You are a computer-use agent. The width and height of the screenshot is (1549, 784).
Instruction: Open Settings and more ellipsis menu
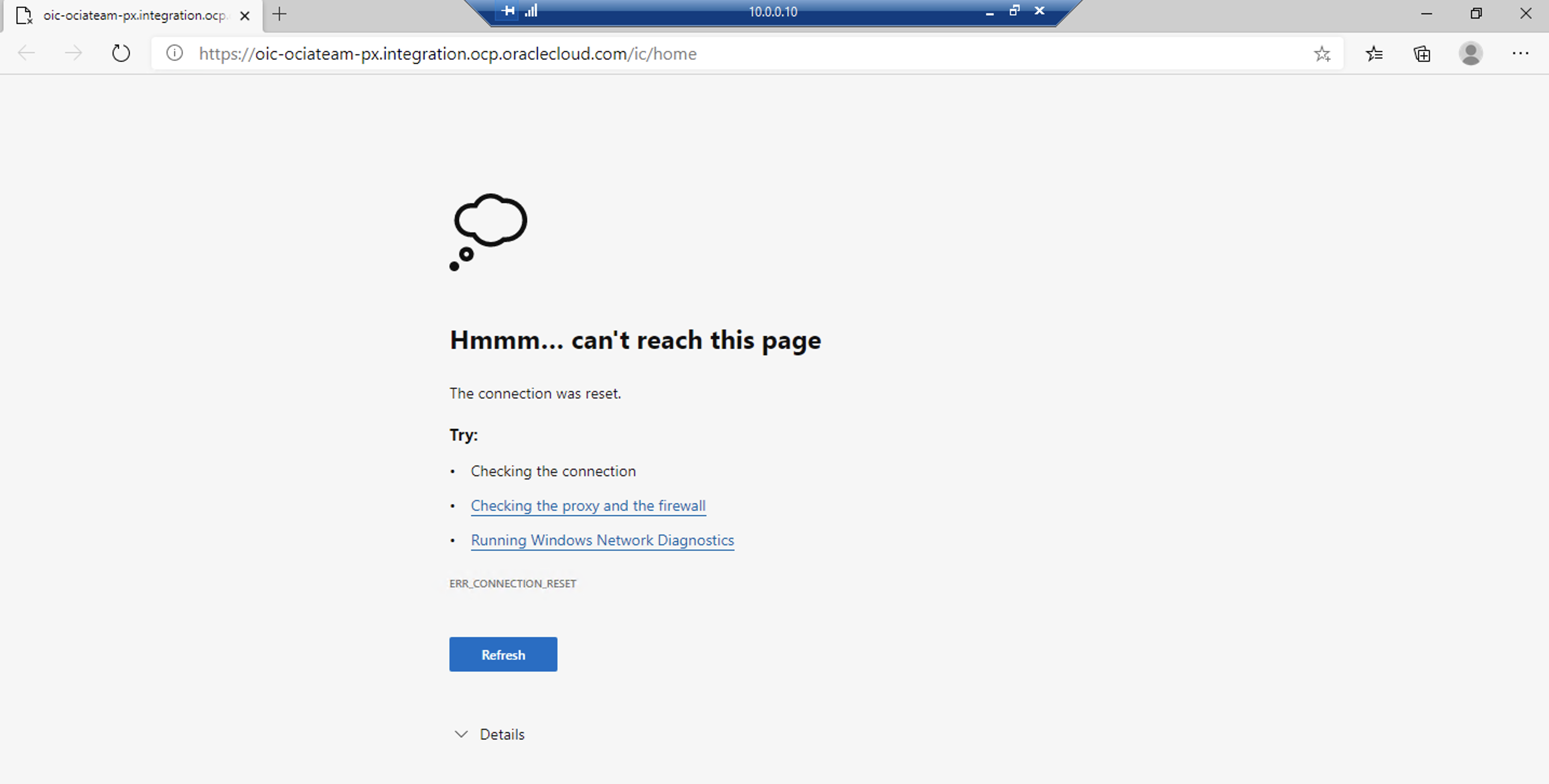[1520, 53]
